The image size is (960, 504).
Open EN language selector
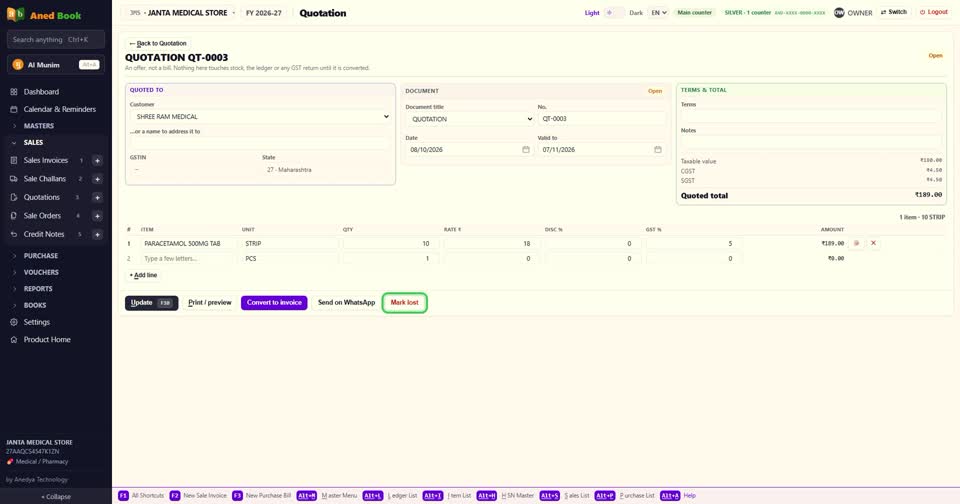[x=658, y=12]
